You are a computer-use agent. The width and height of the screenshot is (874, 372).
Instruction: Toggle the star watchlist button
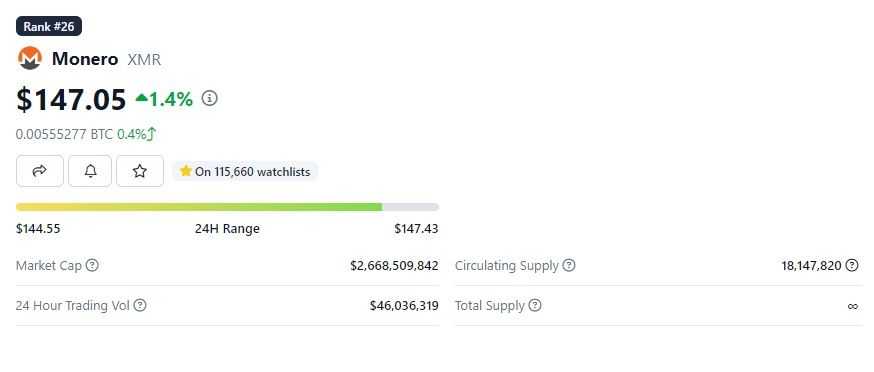[x=140, y=171]
